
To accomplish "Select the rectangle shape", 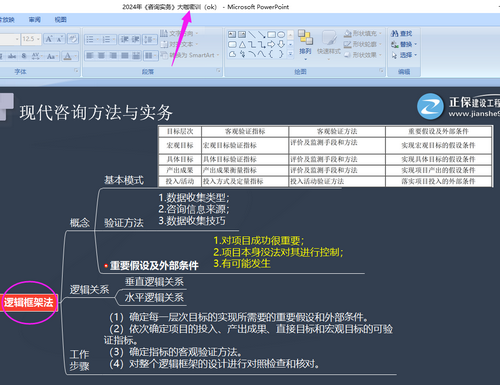I will (x=271, y=34).
